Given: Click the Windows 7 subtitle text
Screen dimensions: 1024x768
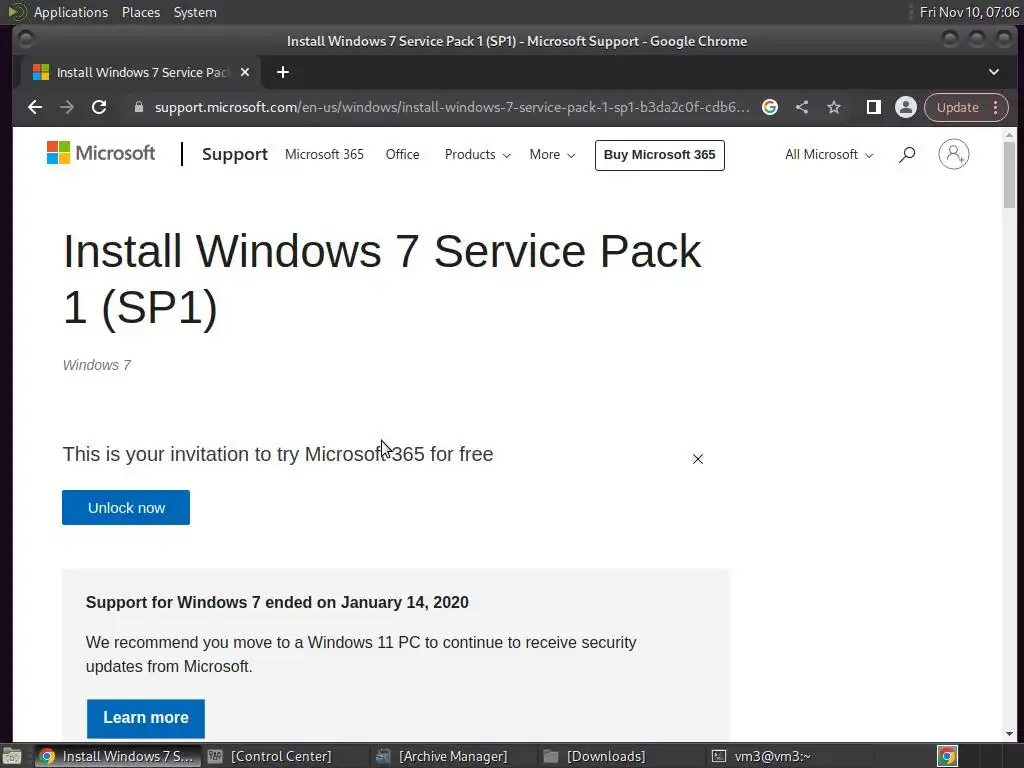Looking at the screenshot, I should click(x=97, y=365).
